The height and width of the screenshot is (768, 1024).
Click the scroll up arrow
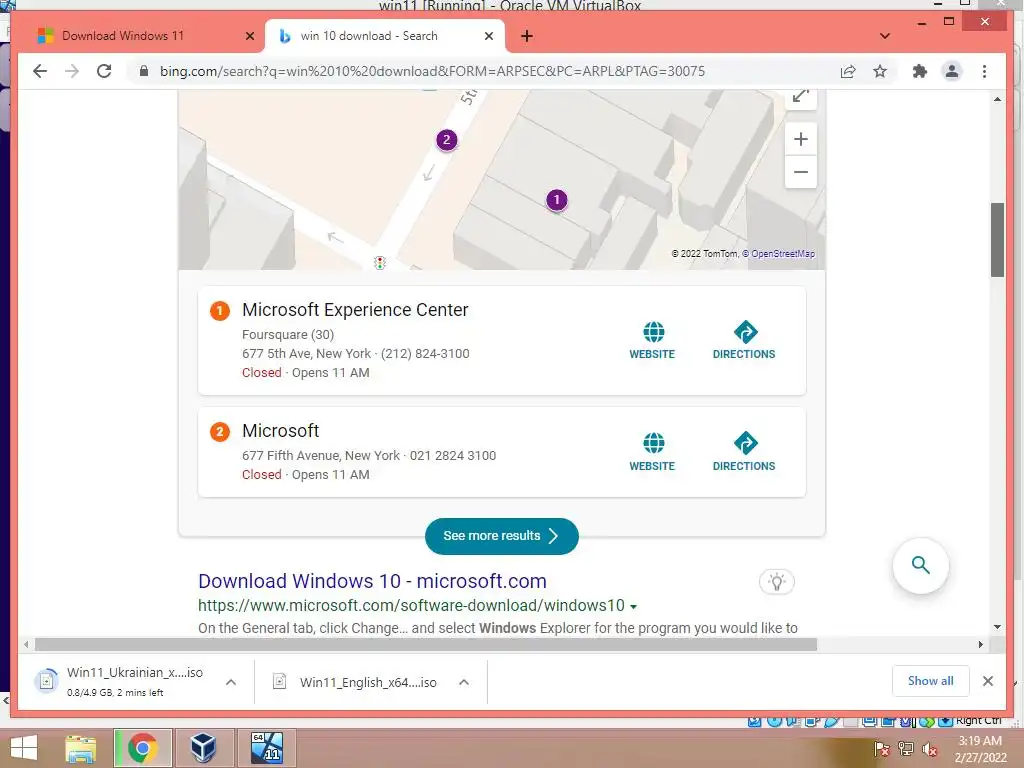click(997, 99)
